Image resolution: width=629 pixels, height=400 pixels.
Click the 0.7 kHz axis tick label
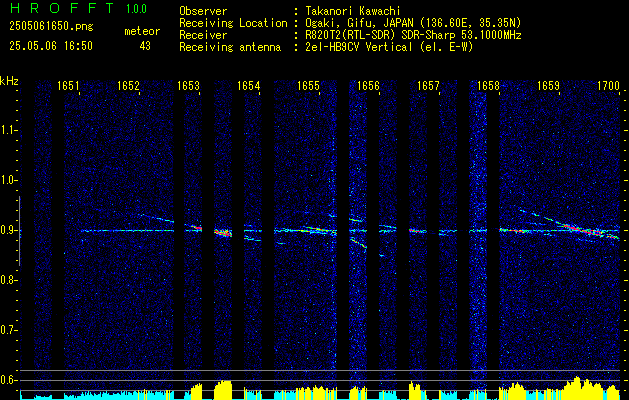(8, 330)
